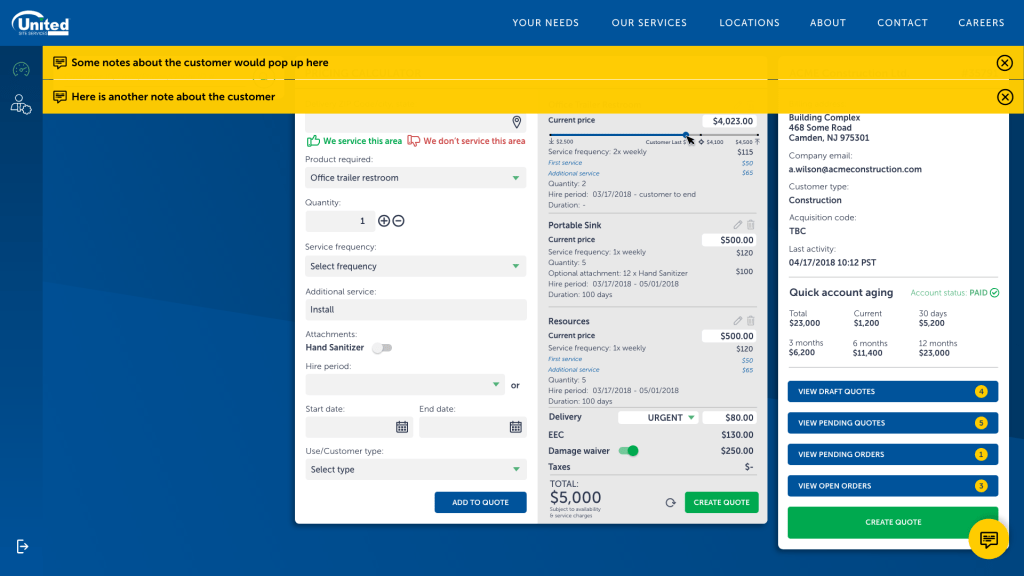Click the current price slider handle
Viewport: 1024px width, 576px height.
click(686, 135)
